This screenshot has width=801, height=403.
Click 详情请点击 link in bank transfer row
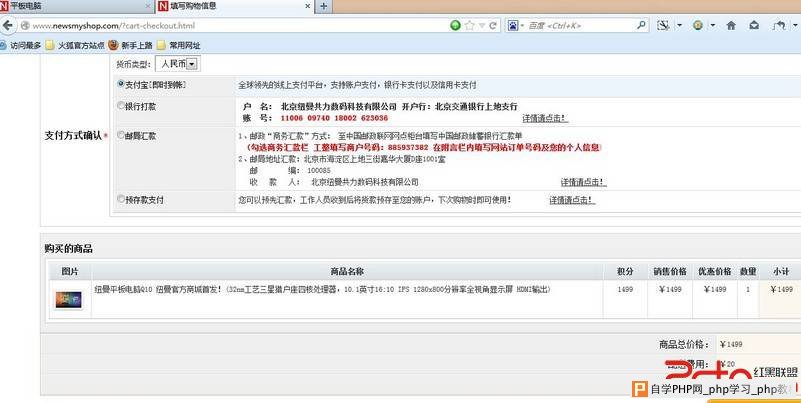point(545,118)
